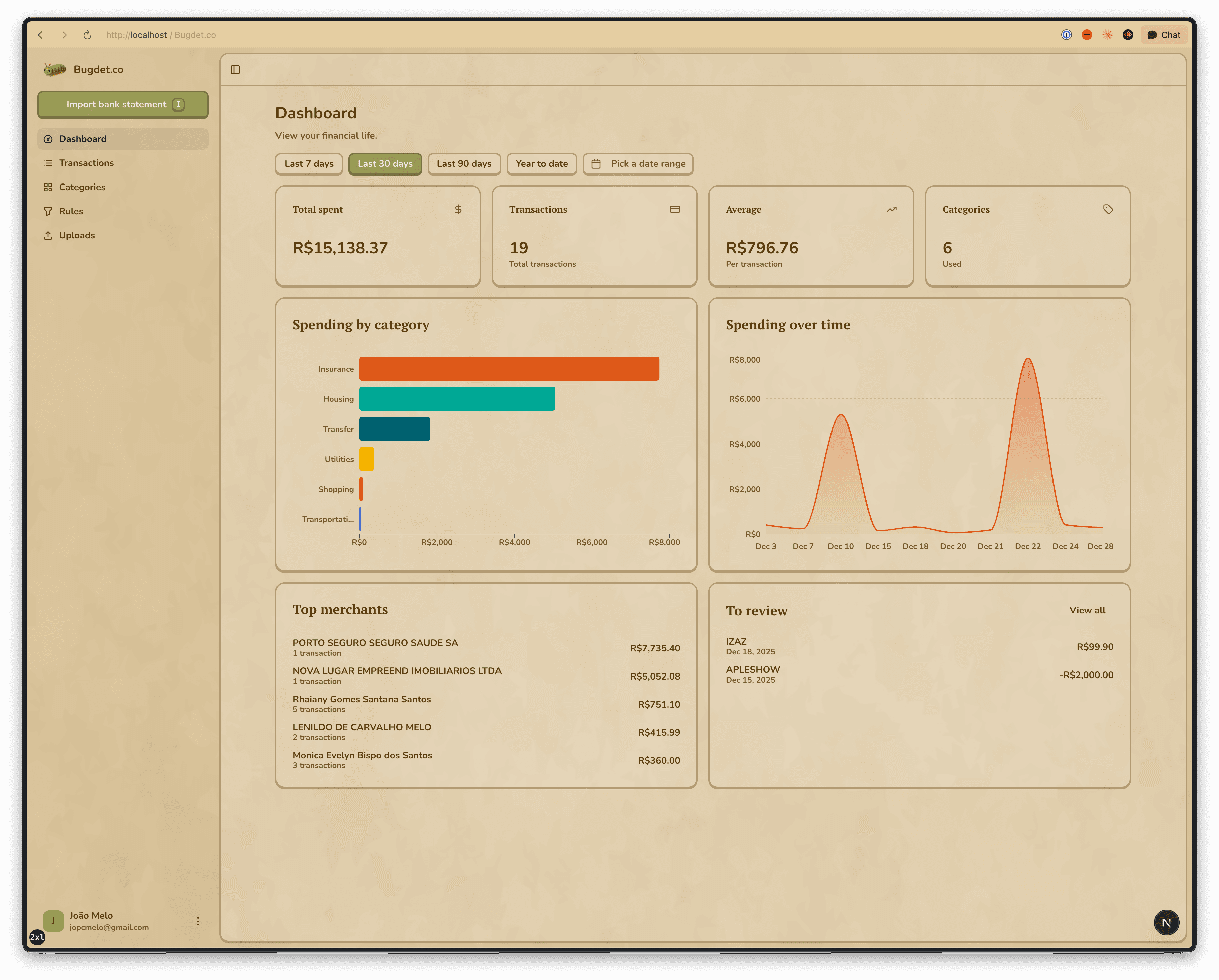The image size is (1219, 980).
Task: Switch to the Last 90 days tab
Action: [x=464, y=164]
